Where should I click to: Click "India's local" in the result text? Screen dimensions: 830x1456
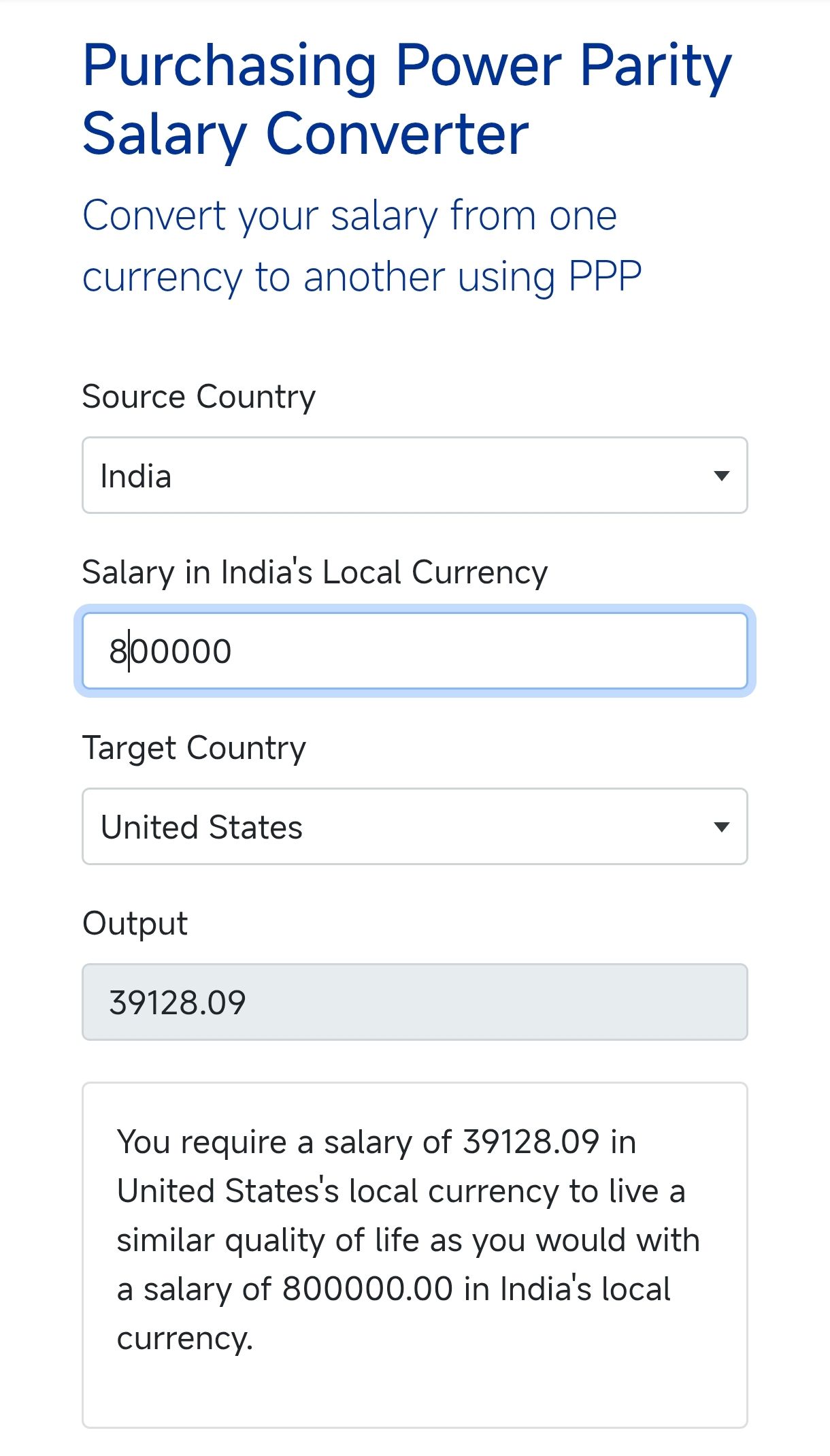click(585, 1289)
